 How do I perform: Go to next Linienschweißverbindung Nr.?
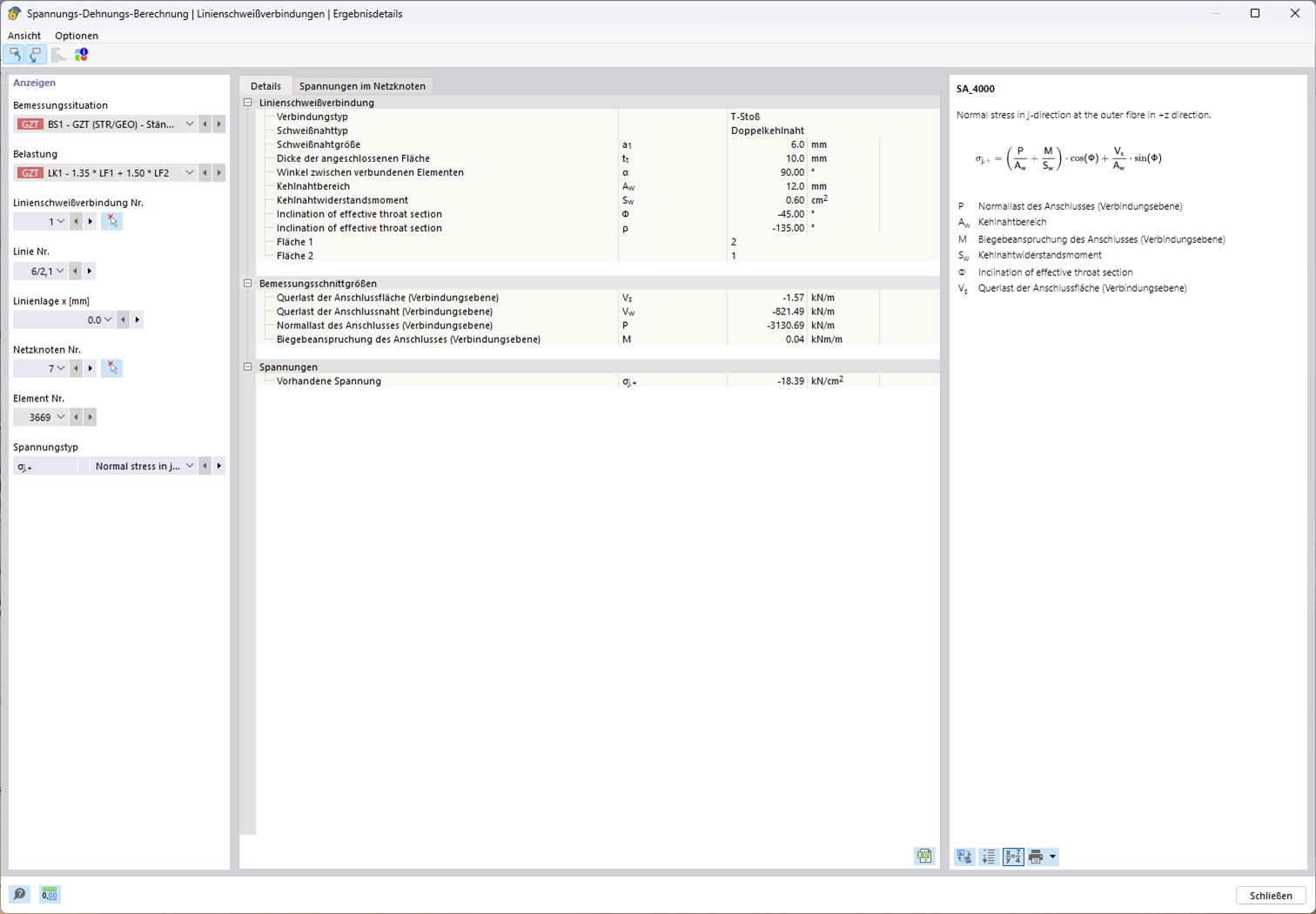[91, 222]
